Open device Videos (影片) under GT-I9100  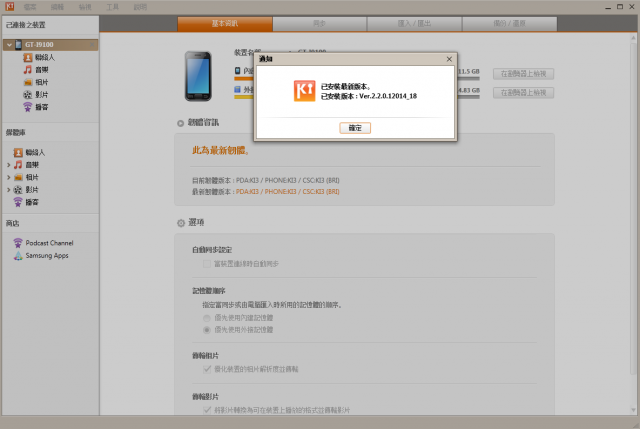click(27, 95)
